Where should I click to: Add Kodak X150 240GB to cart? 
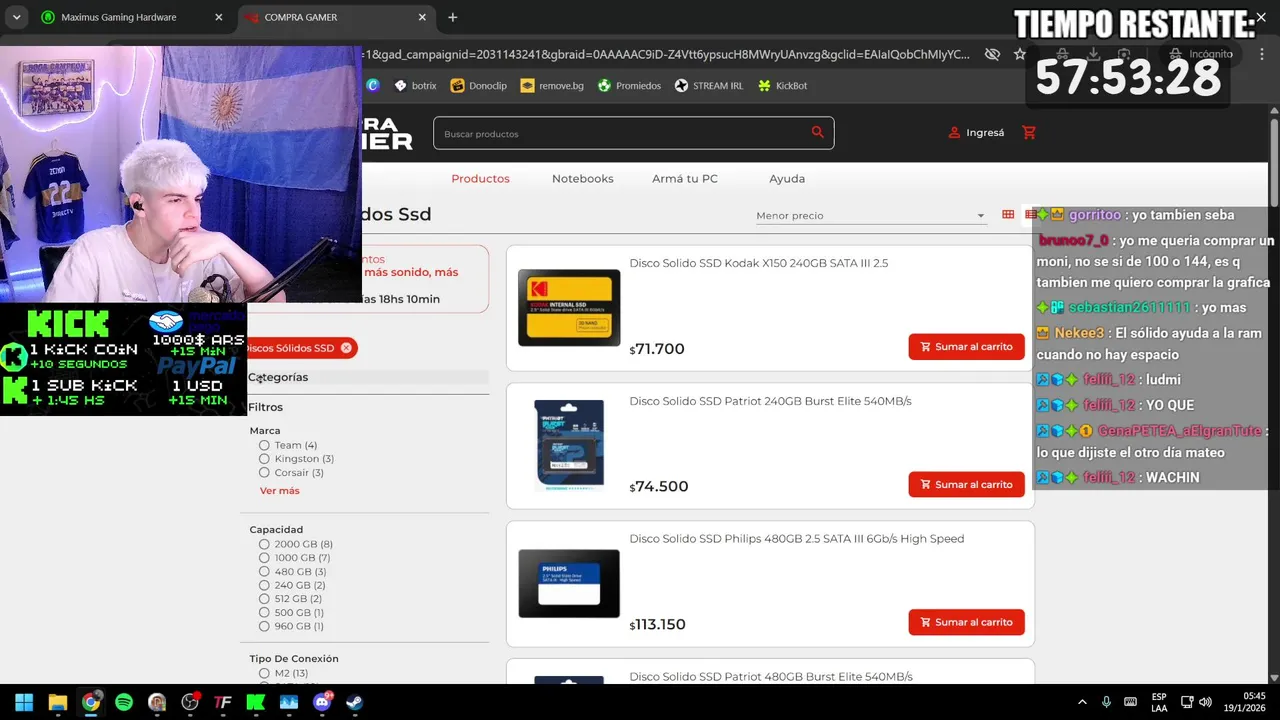click(966, 347)
